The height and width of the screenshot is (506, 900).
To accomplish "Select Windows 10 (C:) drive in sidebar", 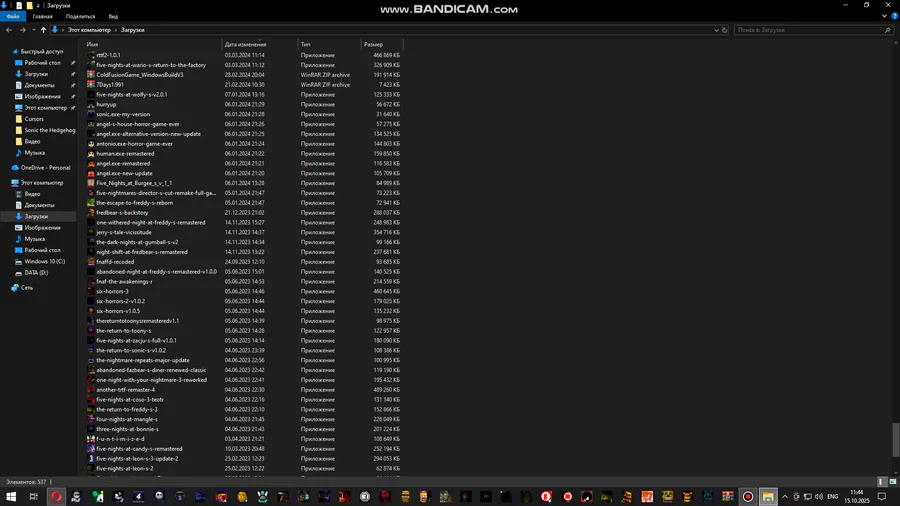I will 45,261.
